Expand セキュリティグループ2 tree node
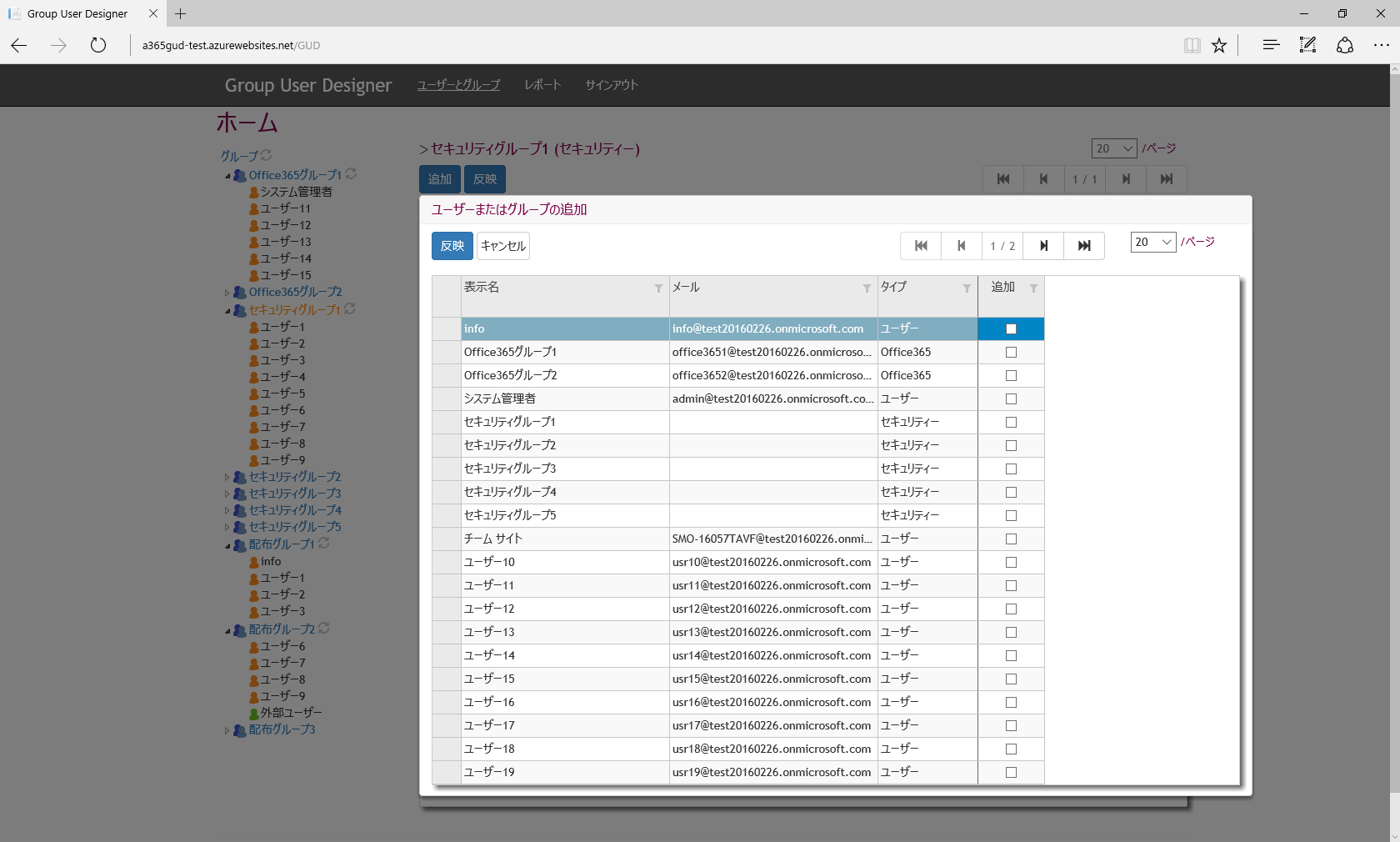Image resolution: width=1400 pixels, height=842 pixels. point(227,478)
